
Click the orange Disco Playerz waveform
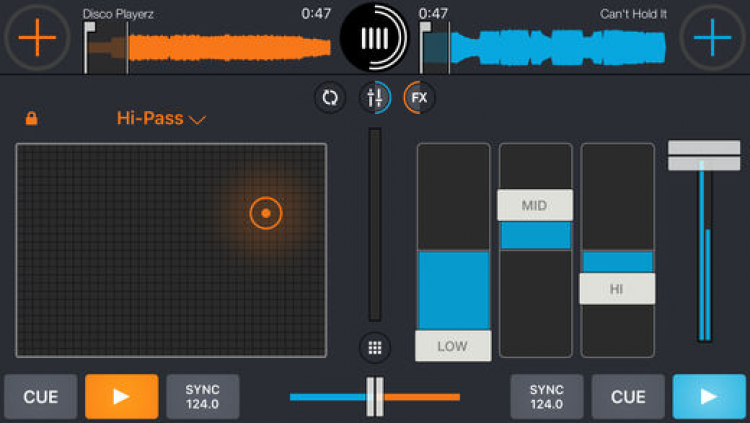point(209,48)
